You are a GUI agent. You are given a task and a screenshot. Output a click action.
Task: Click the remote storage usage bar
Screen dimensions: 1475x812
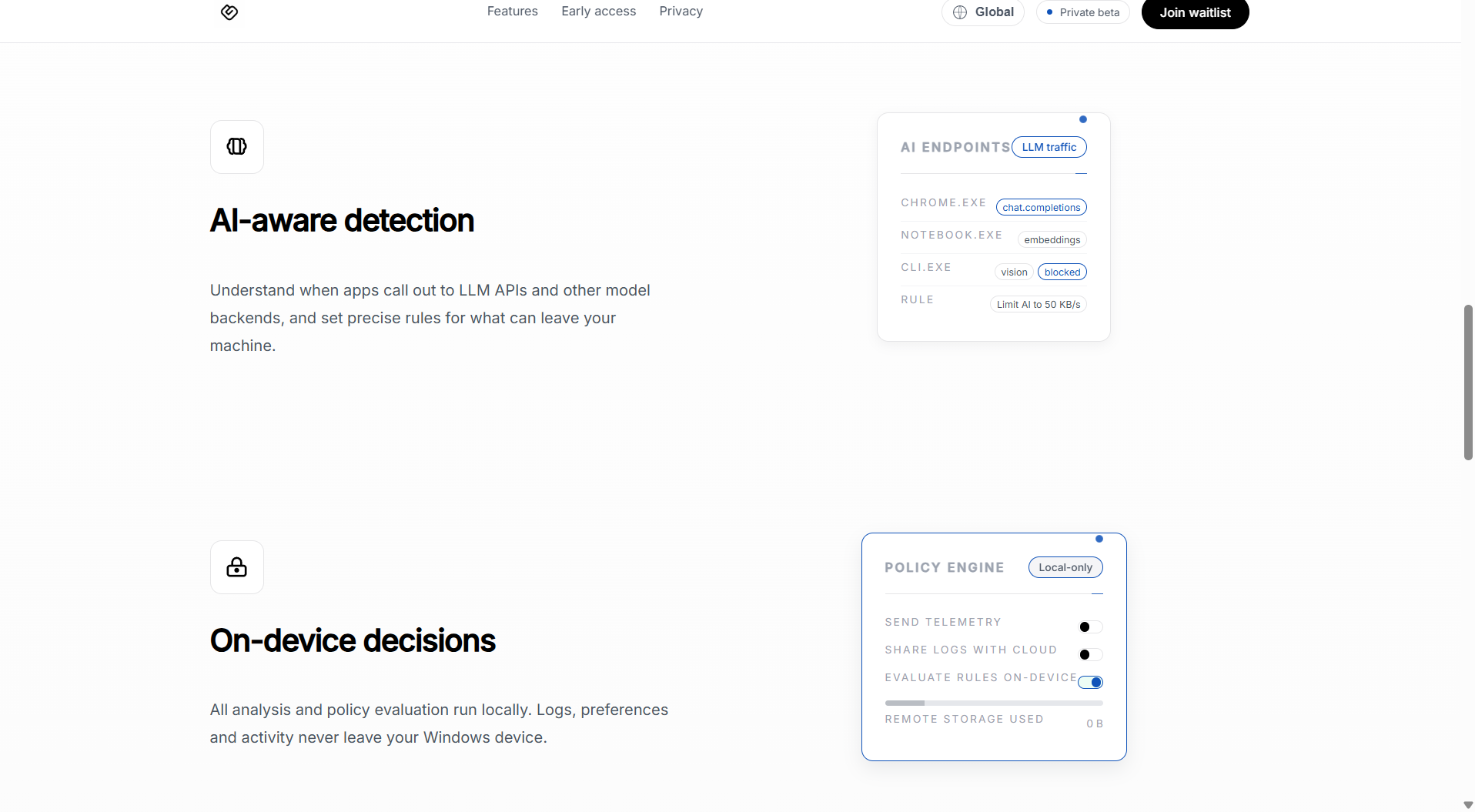point(993,703)
